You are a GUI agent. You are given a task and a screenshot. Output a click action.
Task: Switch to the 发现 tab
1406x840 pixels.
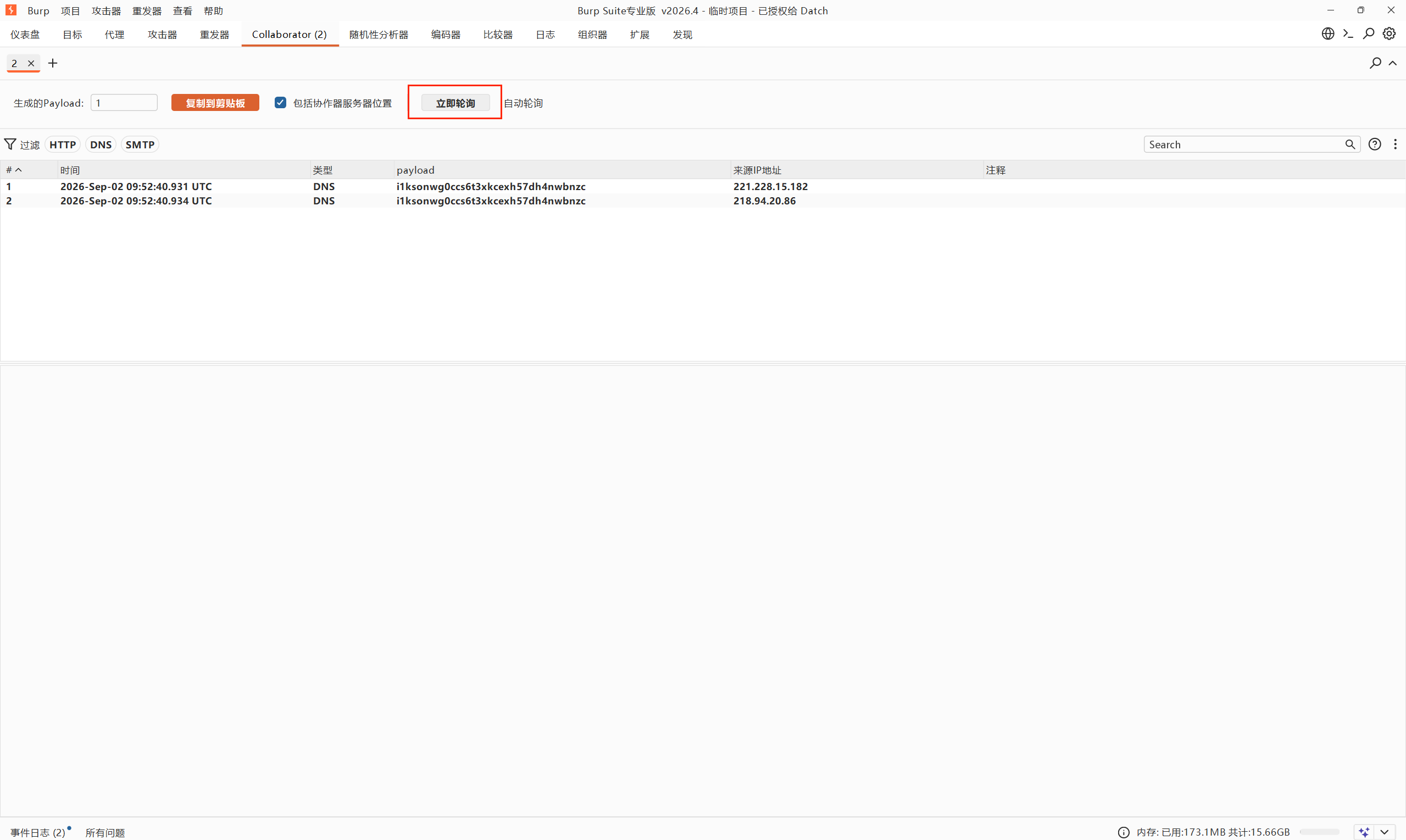pyautogui.click(x=682, y=35)
